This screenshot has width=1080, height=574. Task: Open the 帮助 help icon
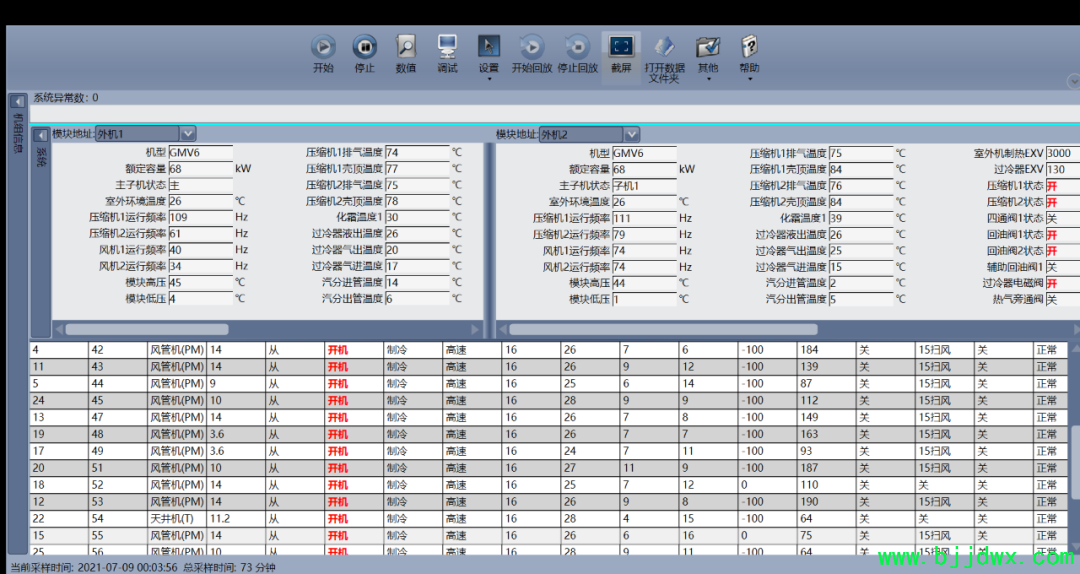[x=749, y=47]
